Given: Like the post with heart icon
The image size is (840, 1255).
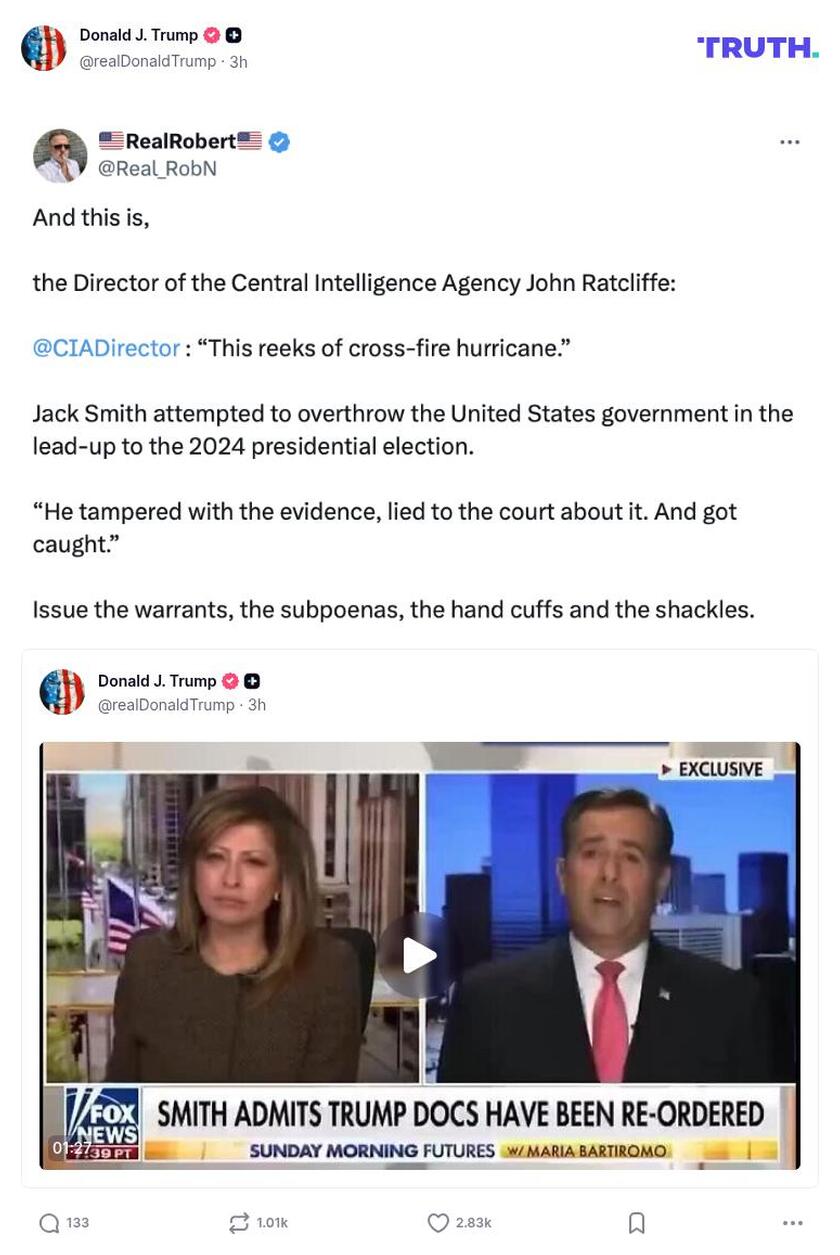Looking at the screenshot, I should [x=438, y=1223].
